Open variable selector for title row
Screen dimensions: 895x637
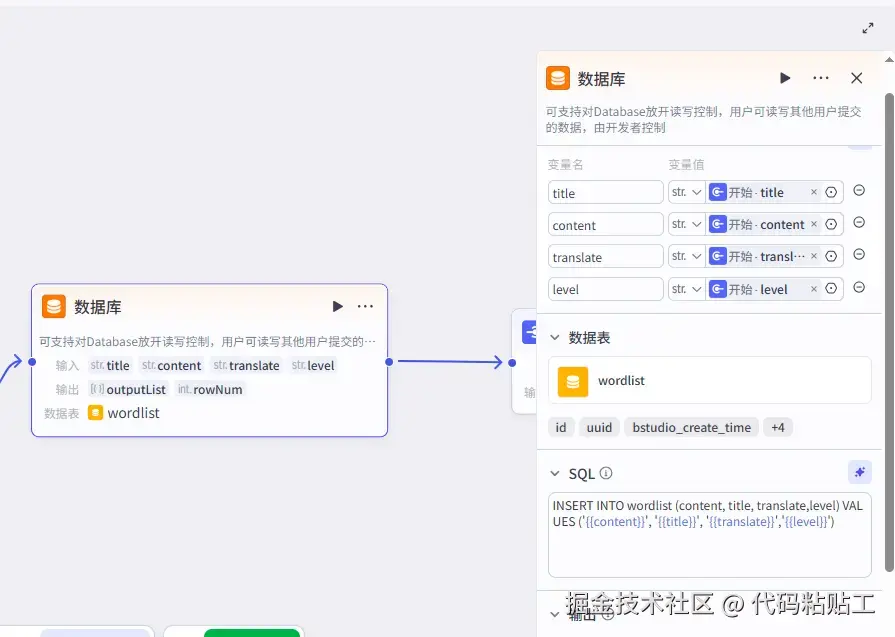pyautogui.click(x=831, y=192)
